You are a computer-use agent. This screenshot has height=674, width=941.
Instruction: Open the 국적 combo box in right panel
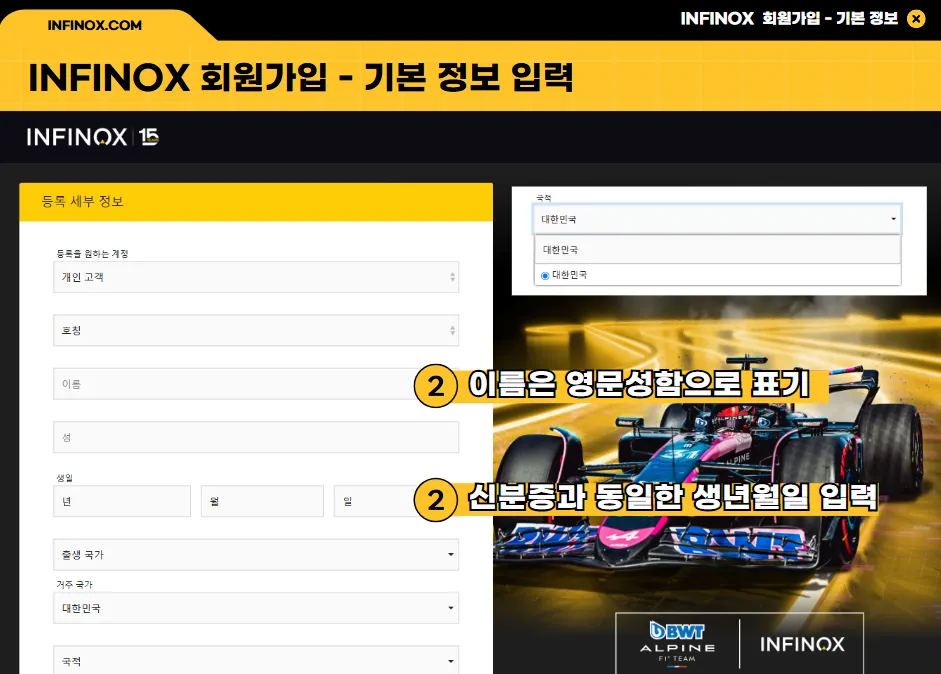(x=717, y=219)
